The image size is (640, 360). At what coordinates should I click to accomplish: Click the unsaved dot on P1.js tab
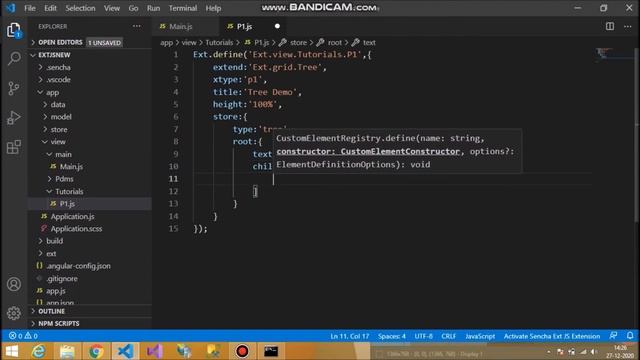tap(277, 26)
